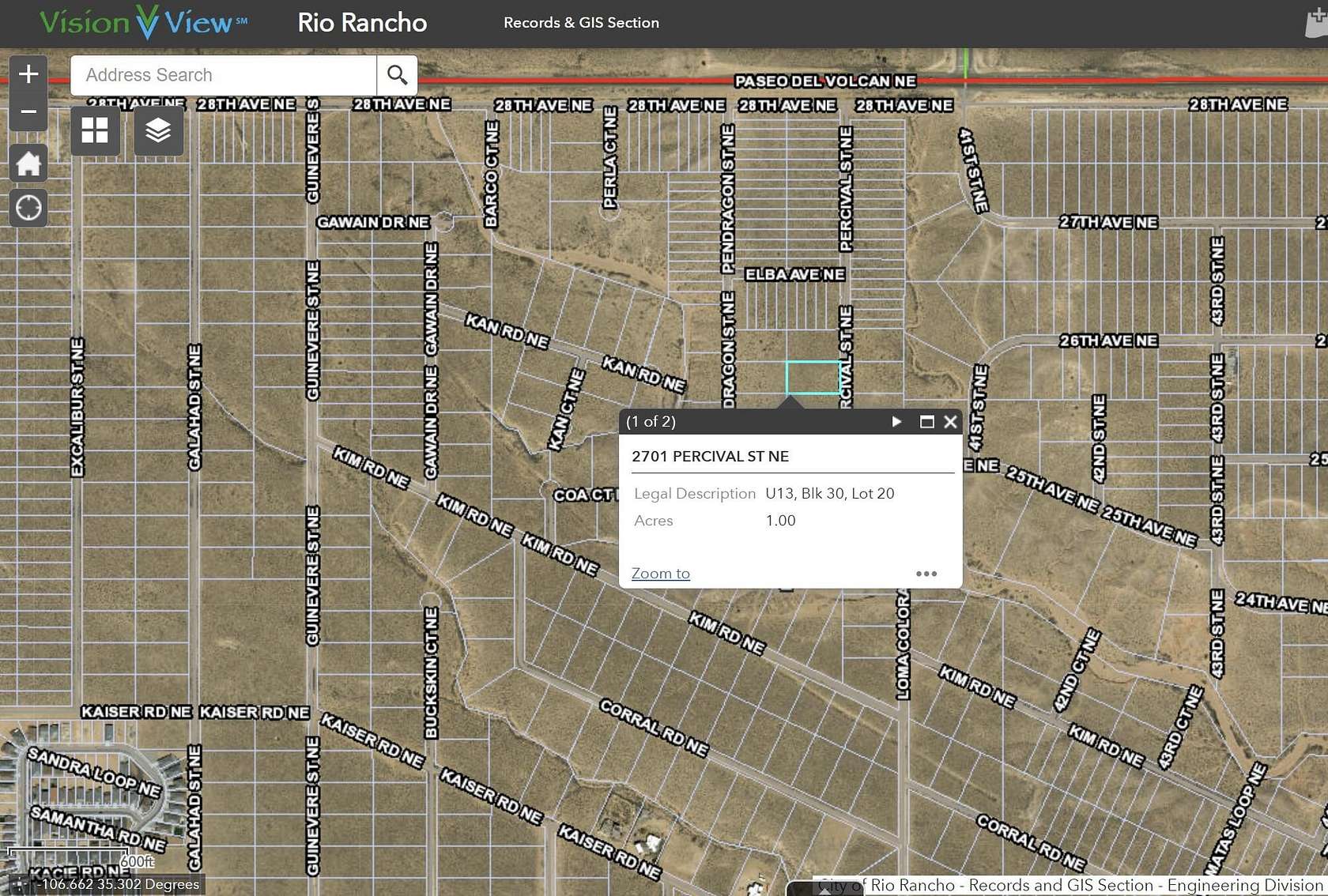Viewport: 1328px width, 896px height.
Task: Select the home default extent icon
Action: pos(28,162)
